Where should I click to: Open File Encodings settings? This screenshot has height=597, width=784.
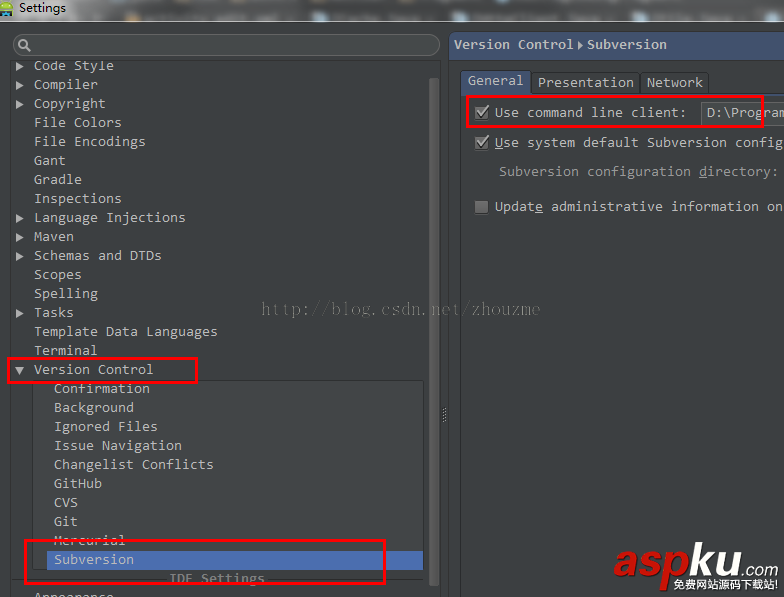[x=90, y=142]
